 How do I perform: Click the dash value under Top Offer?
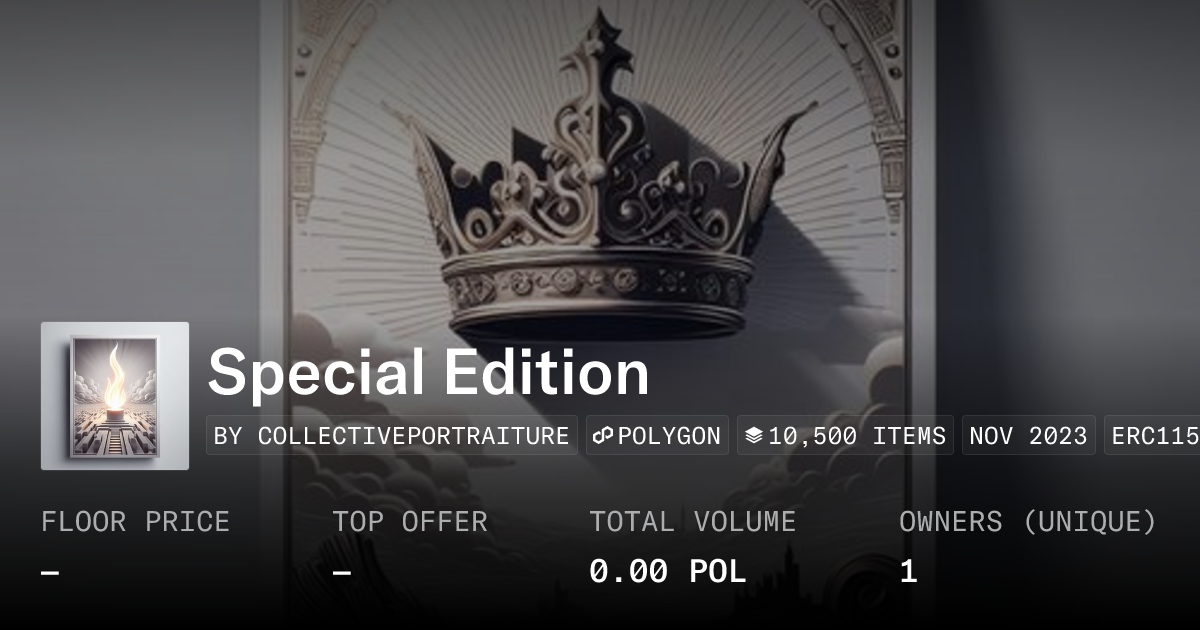click(x=342, y=572)
